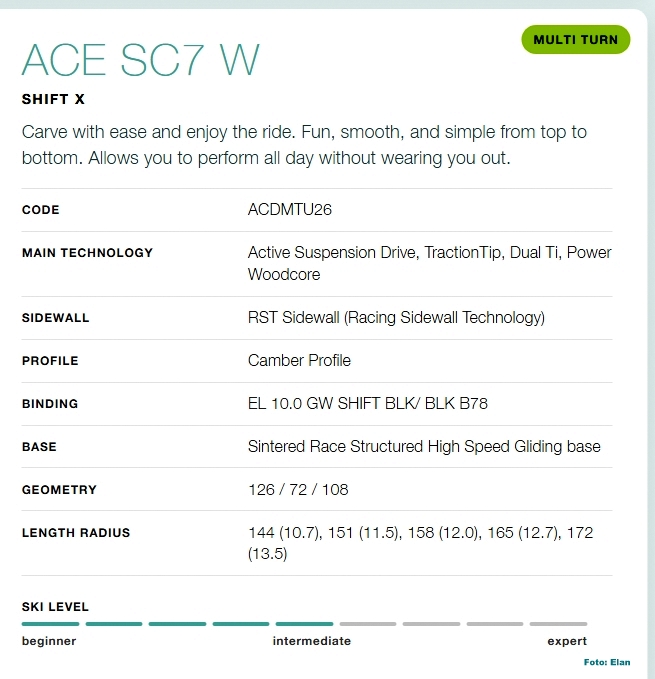The image size is (655, 679).
Task: Click the product code ACDMTU26
Action: 289,210
